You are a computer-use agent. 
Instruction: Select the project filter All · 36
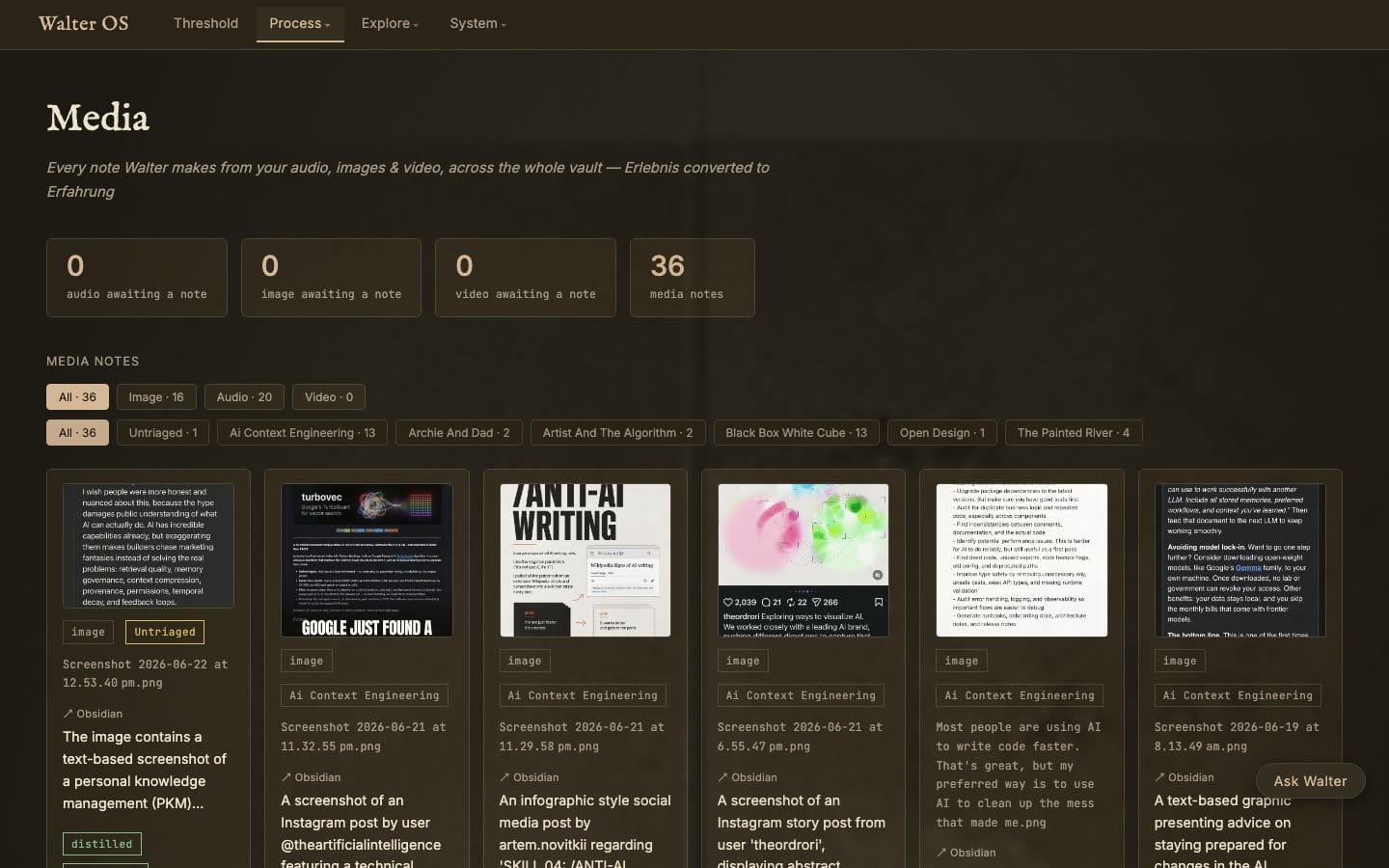click(x=77, y=433)
